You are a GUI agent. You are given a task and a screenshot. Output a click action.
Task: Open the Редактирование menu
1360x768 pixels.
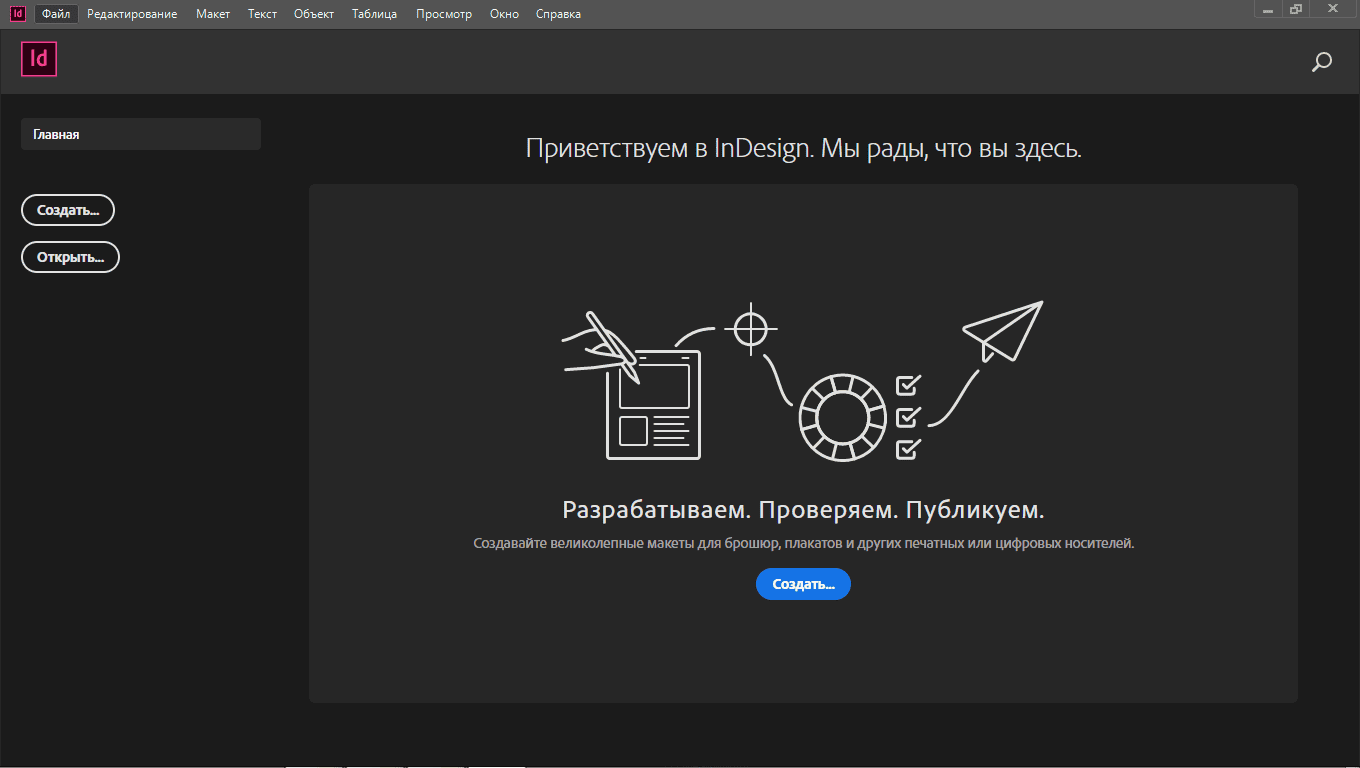[132, 14]
